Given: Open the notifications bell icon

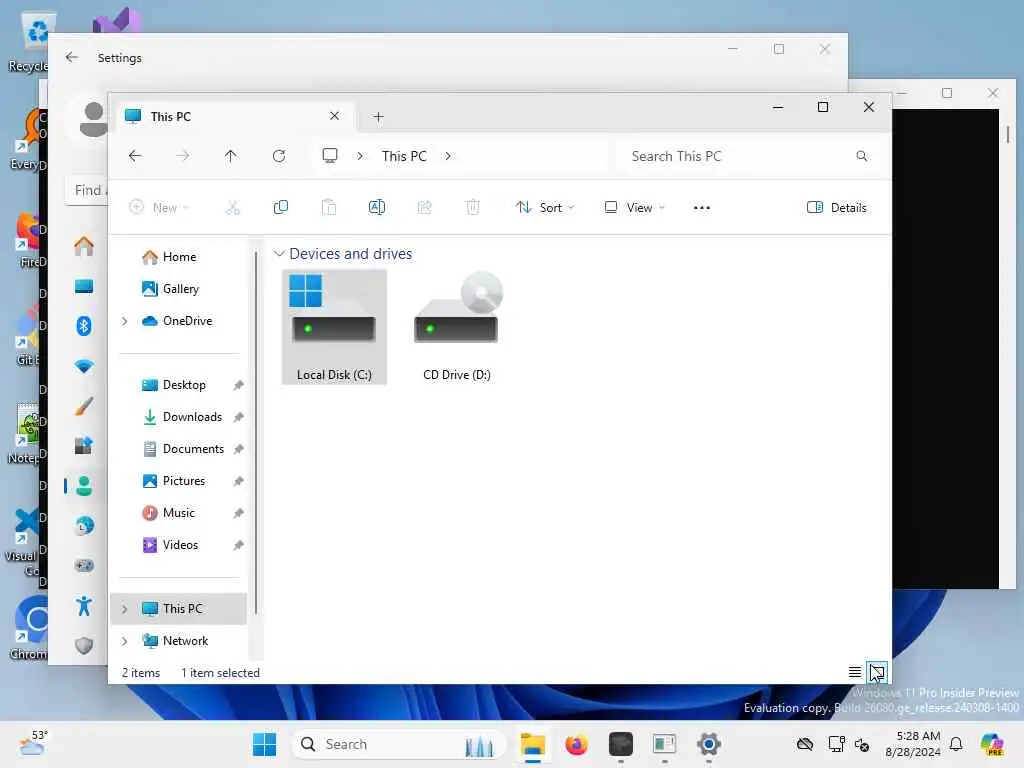Looking at the screenshot, I should tap(956, 744).
